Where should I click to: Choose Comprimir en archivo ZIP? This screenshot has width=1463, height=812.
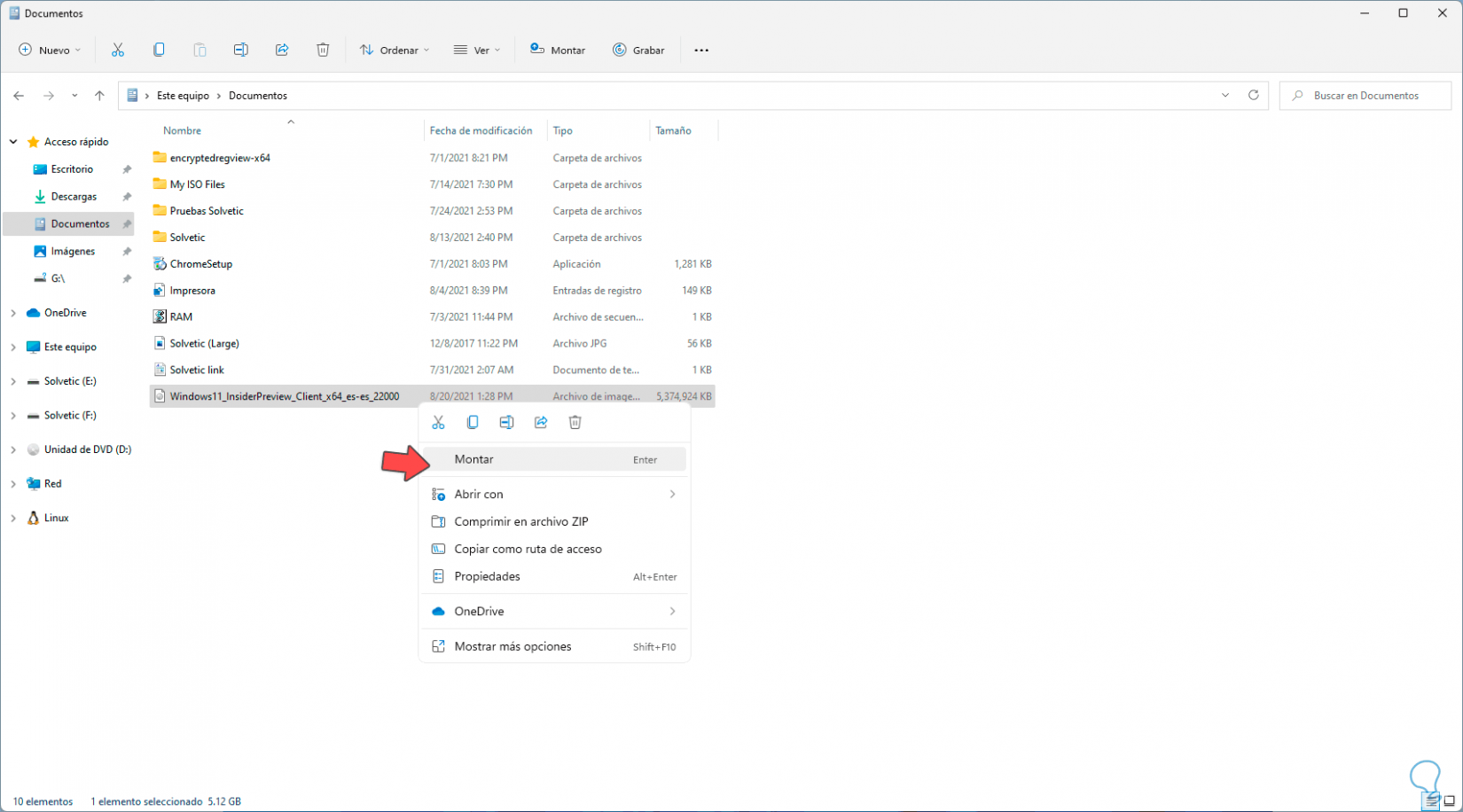554,521
